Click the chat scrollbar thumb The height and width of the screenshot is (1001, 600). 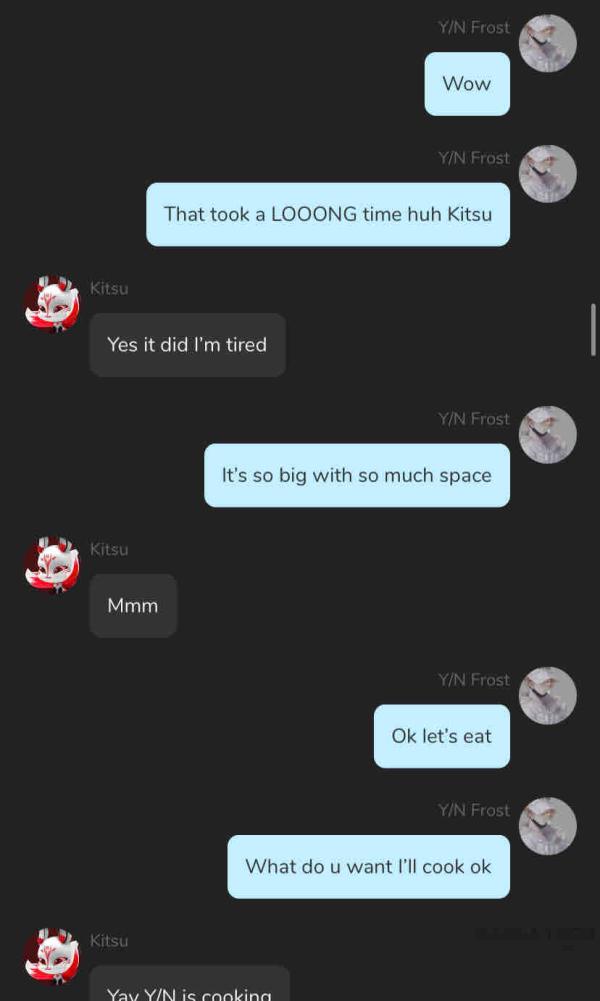[594, 329]
